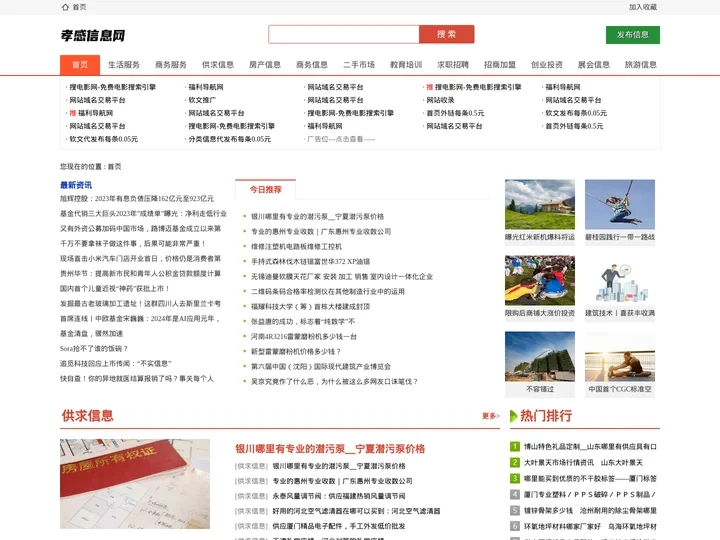Viewport: 720px width, 540px height.
Task: Open 手持式森林伐木链锯 recommendation
Action: (x=310, y=262)
